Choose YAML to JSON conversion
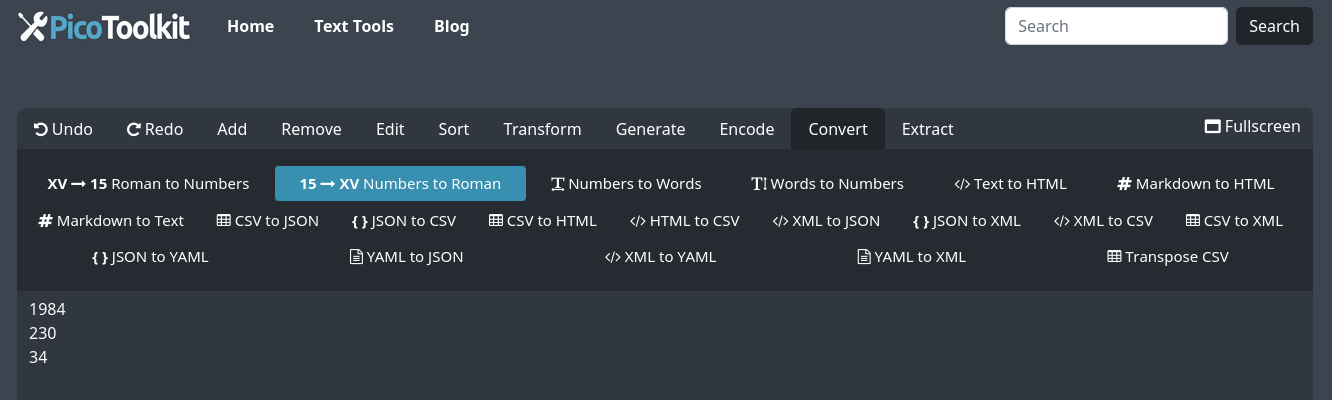Screen dimensions: 1332x400 click(405, 257)
